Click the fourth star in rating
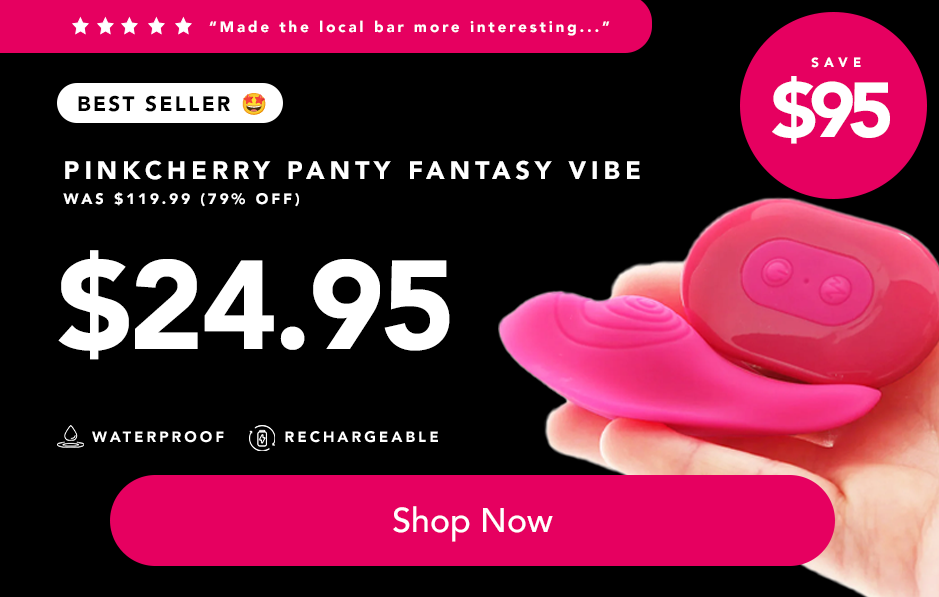This screenshot has height=597, width=939. [157, 26]
